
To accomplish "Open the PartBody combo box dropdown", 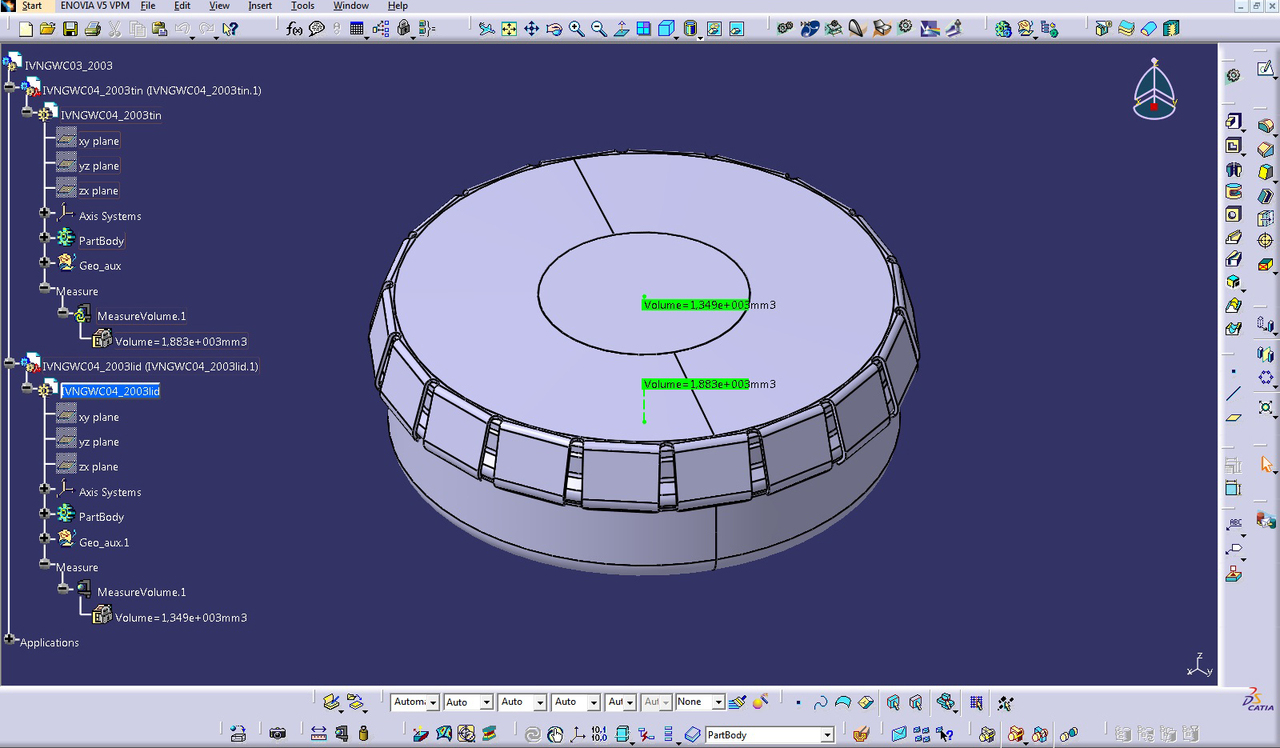I will point(827,735).
